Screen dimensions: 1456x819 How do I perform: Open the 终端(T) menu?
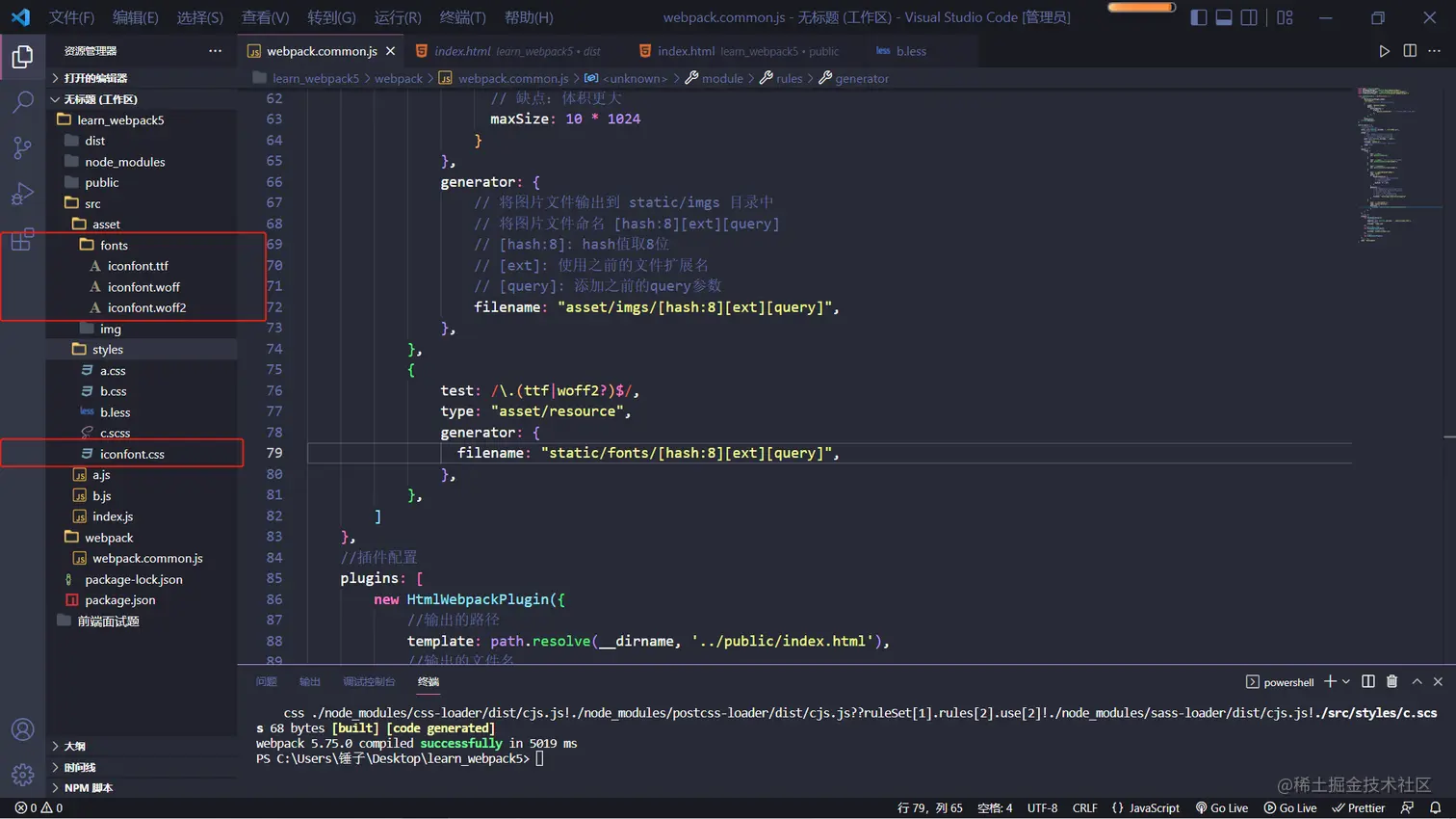coord(462,17)
